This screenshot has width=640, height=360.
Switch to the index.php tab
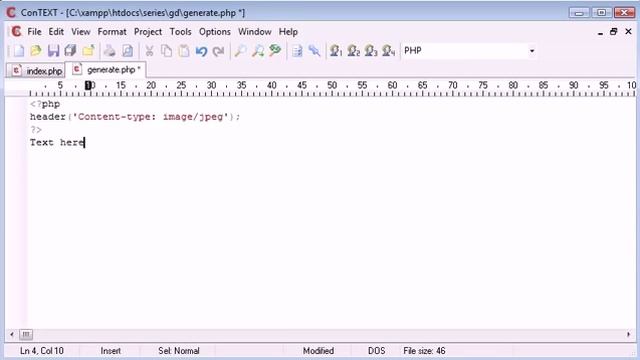tap(36, 71)
